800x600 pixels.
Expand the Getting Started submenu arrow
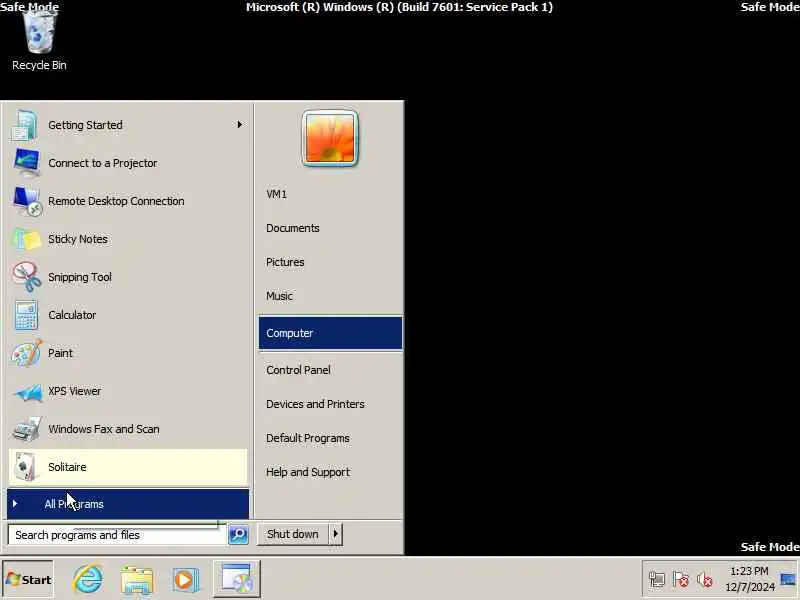(239, 124)
